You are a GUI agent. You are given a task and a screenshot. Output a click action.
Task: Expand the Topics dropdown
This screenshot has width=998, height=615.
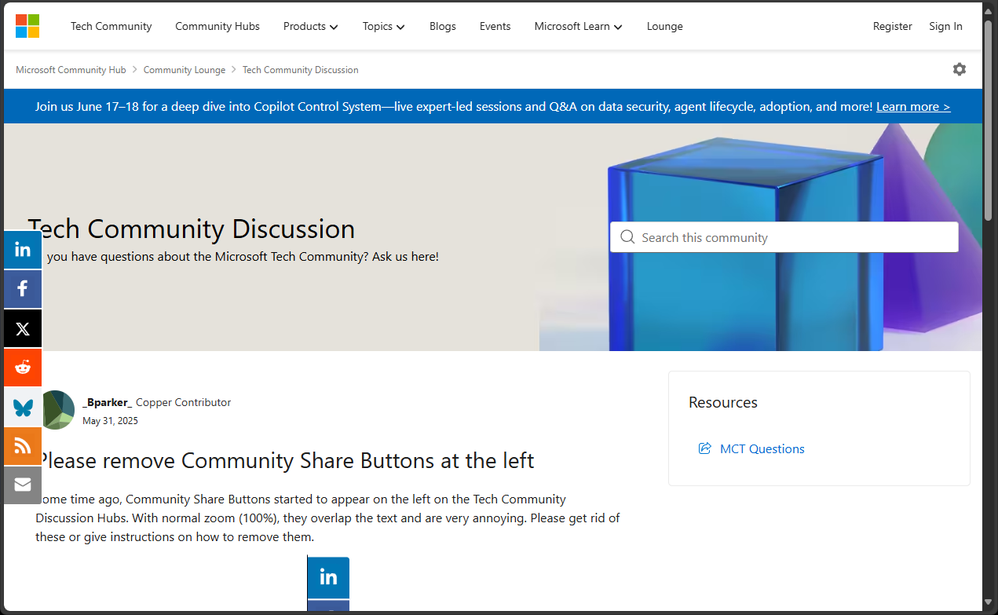click(x=384, y=26)
